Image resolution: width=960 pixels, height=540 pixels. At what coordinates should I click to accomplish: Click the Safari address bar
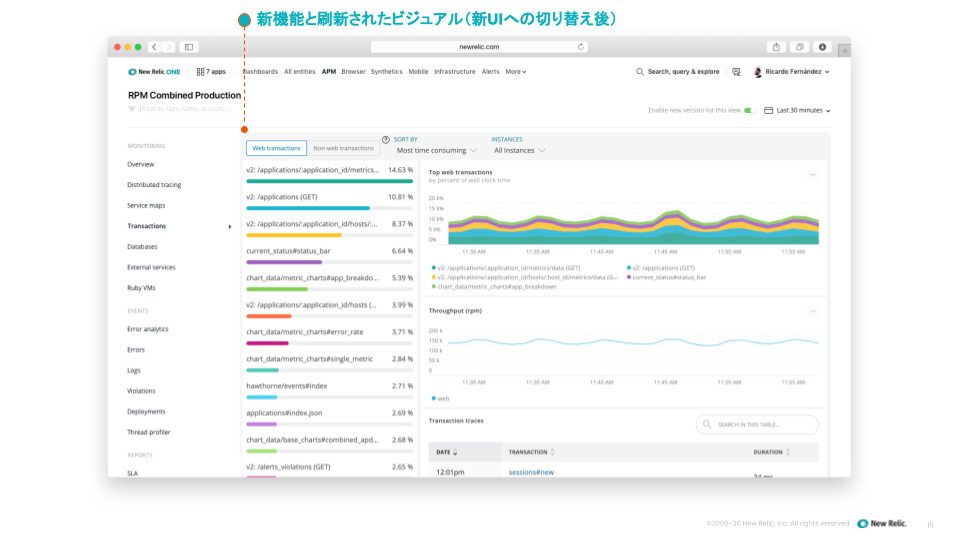pyautogui.click(x=479, y=47)
